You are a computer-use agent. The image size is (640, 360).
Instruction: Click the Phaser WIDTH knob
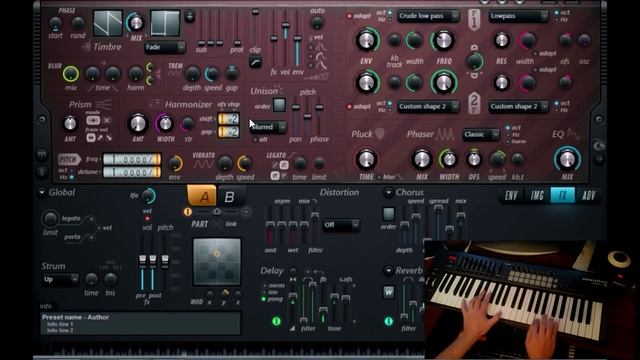[x=449, y=159]
